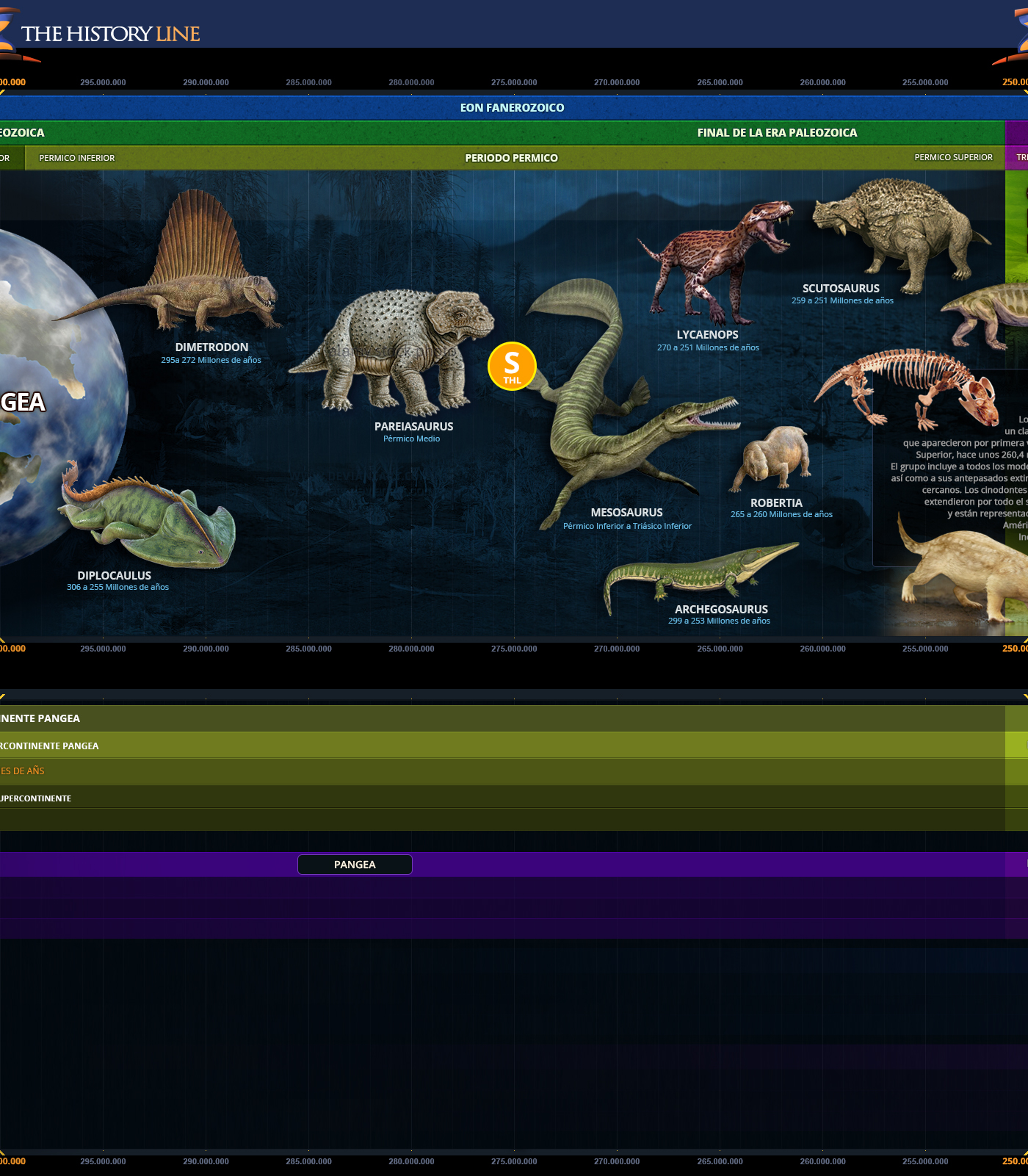Click the 'Pérmico Medio' caption

point(411,439)
